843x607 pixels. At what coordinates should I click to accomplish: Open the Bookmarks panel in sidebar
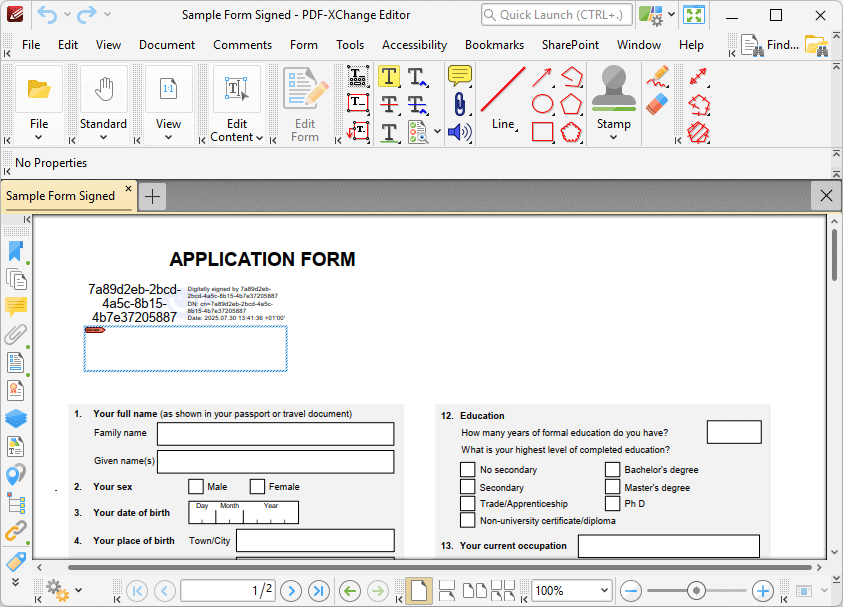coord(16,253)
